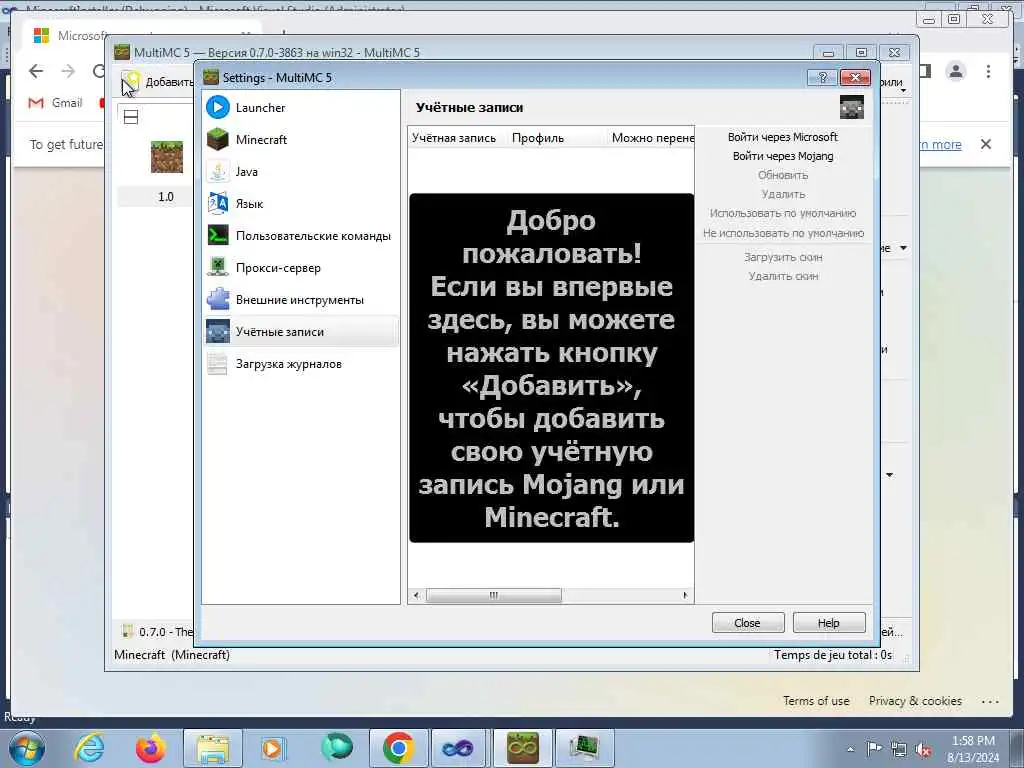Open Chrome's three-dot menu

click(x=988, y=71)
